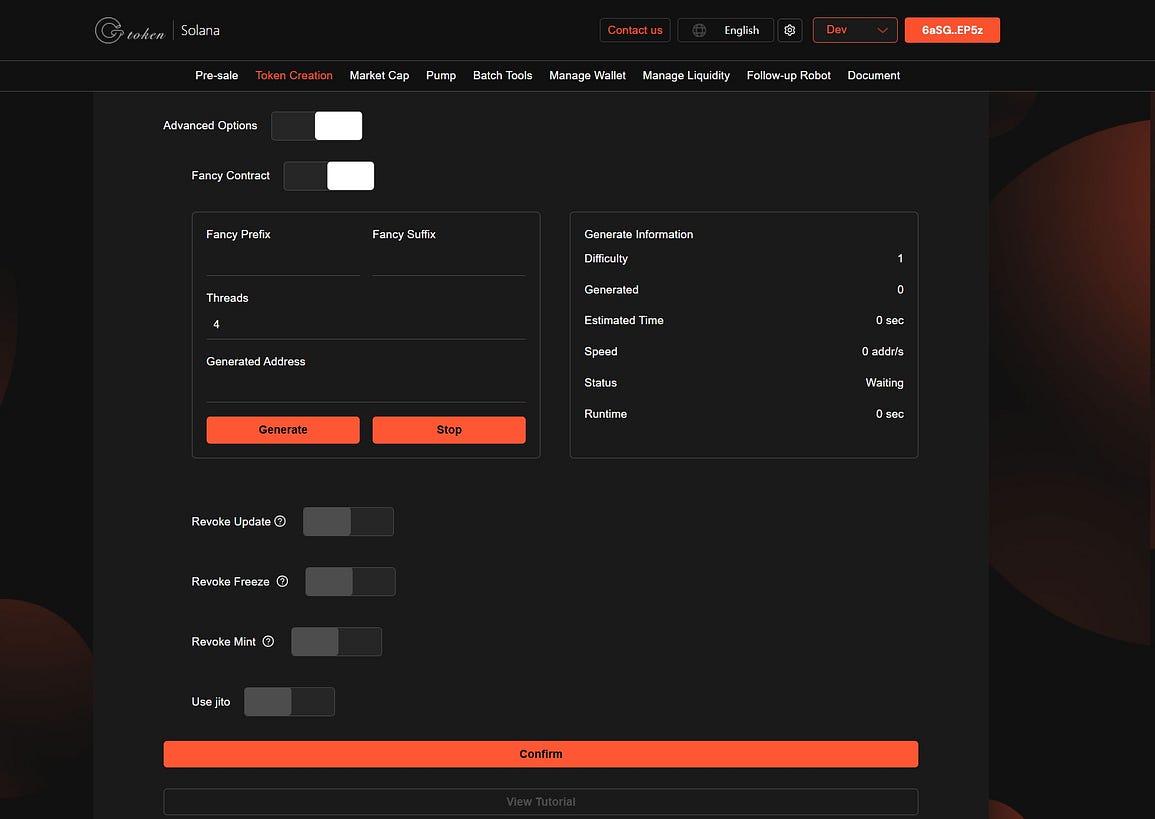Enable Revoke Update switch
The width and height of the screenshot is (1155, 819).
[348, 521]
